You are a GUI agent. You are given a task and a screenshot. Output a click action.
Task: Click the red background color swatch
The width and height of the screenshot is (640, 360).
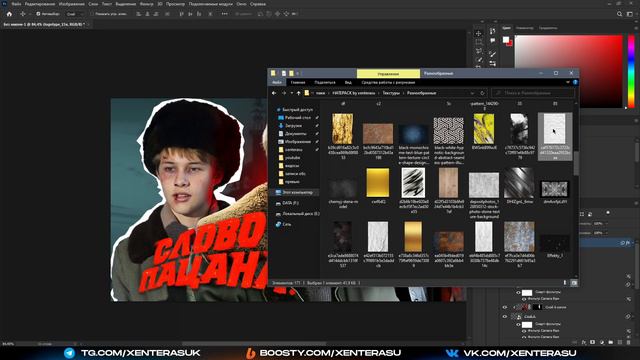click(510, 43)
